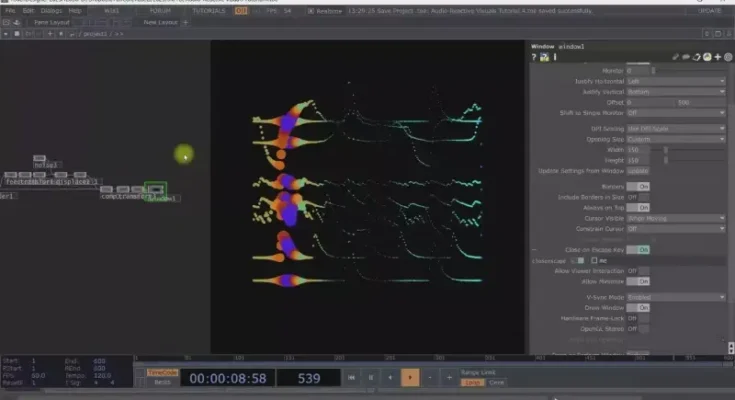Open the Edit menu

tap(27, 11)
